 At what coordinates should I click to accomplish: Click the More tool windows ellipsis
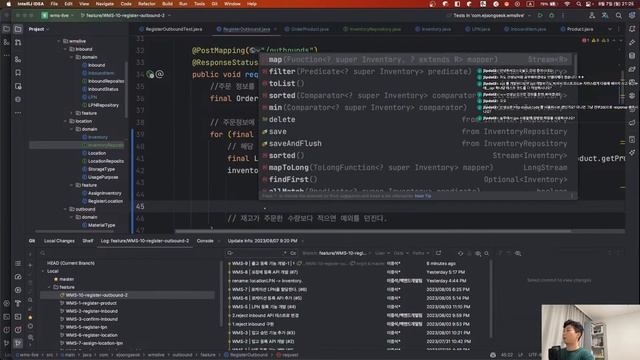coord(18,113)
